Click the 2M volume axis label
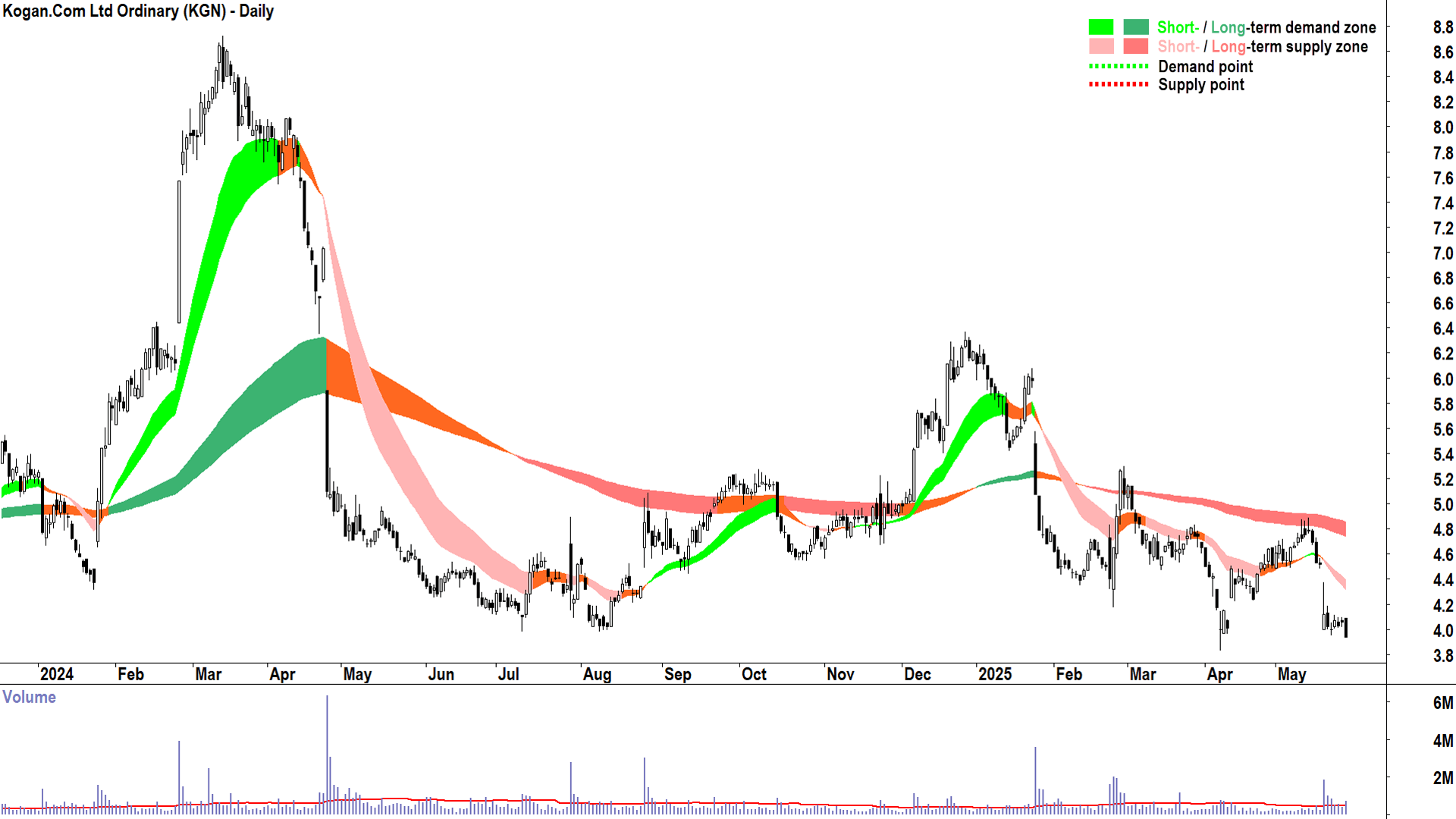 [1442, 778]
